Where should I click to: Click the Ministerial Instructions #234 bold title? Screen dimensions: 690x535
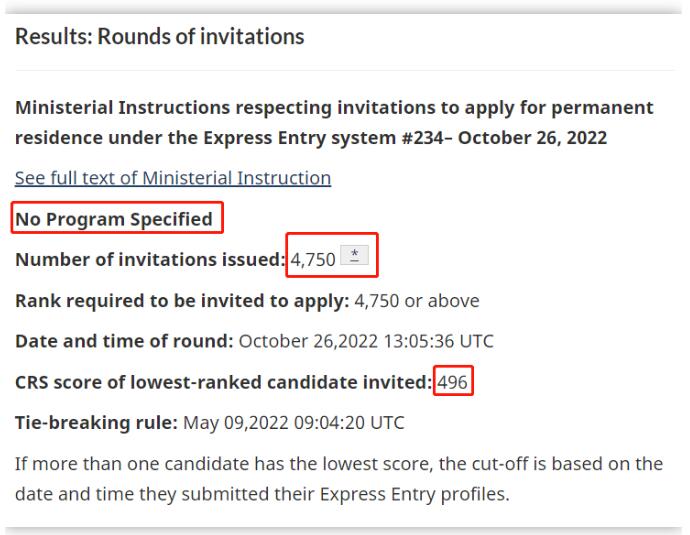click(x=334, y=123)
